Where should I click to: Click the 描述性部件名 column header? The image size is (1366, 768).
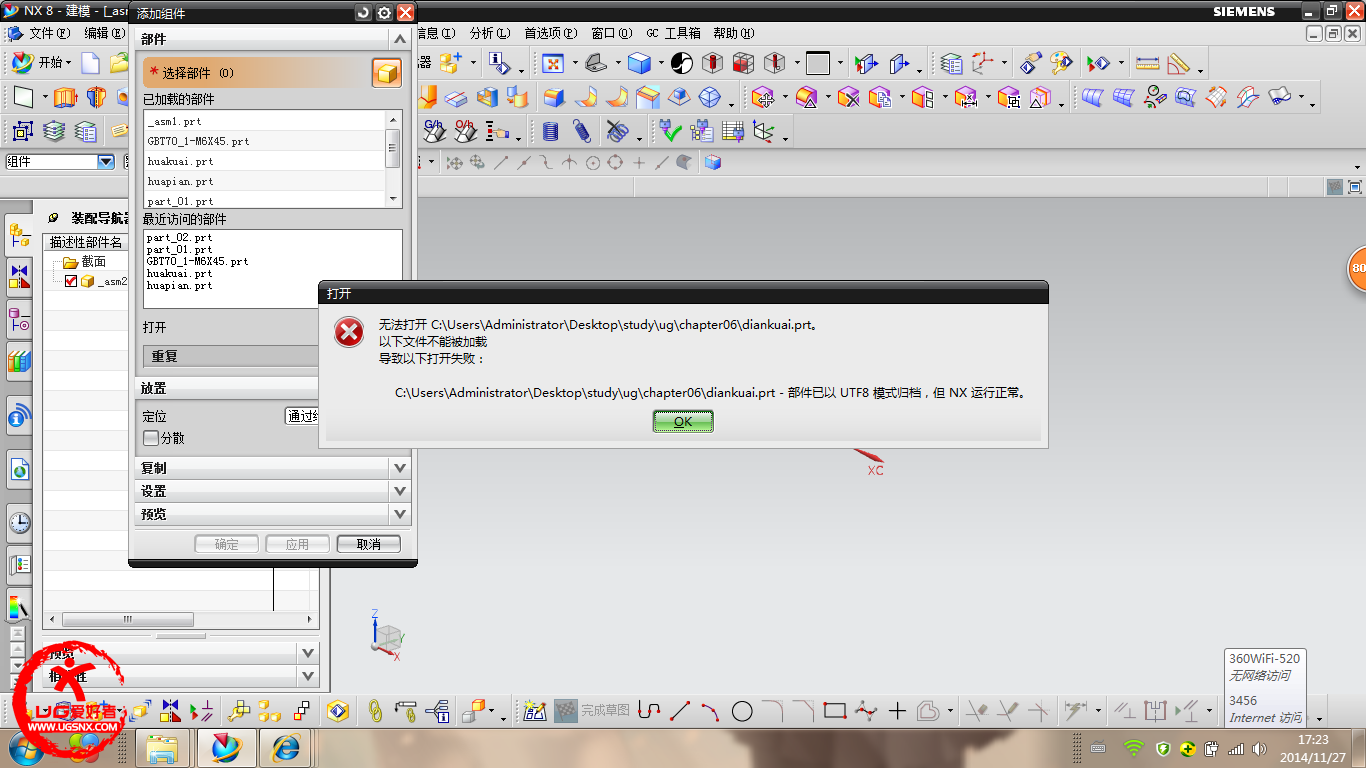pos(87,242)
